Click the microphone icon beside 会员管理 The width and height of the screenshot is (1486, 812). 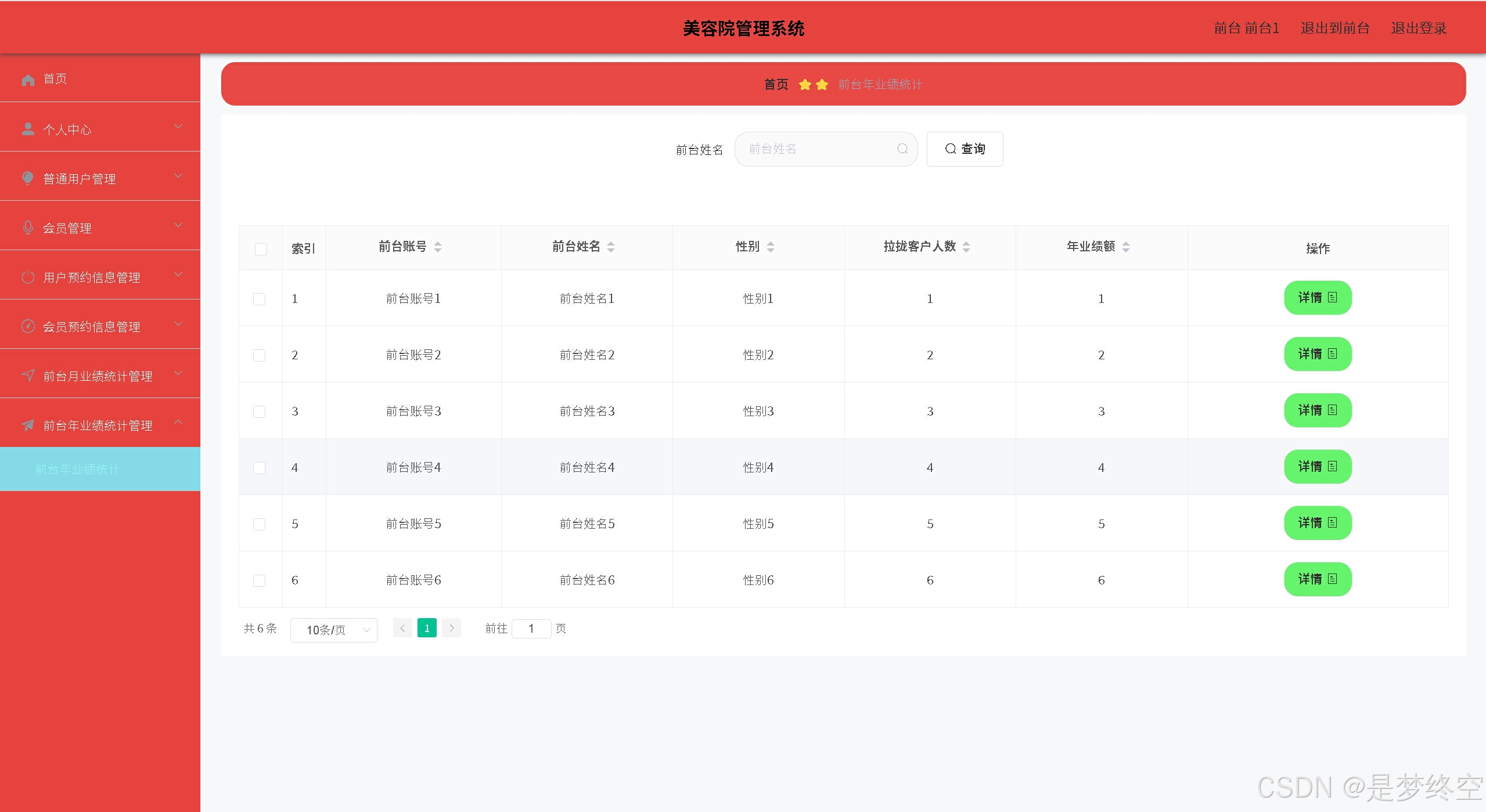click(x=28, y=228)
